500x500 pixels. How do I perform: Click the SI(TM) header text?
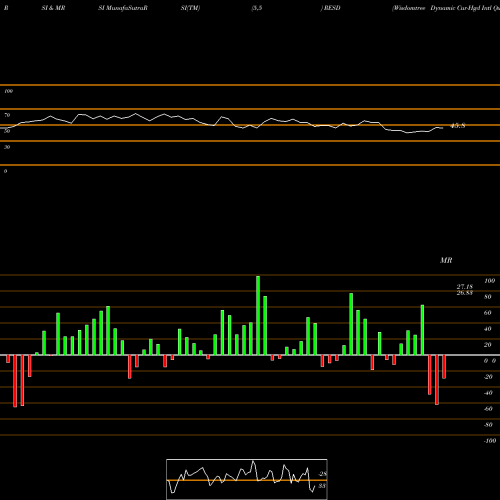coord(190,8)
